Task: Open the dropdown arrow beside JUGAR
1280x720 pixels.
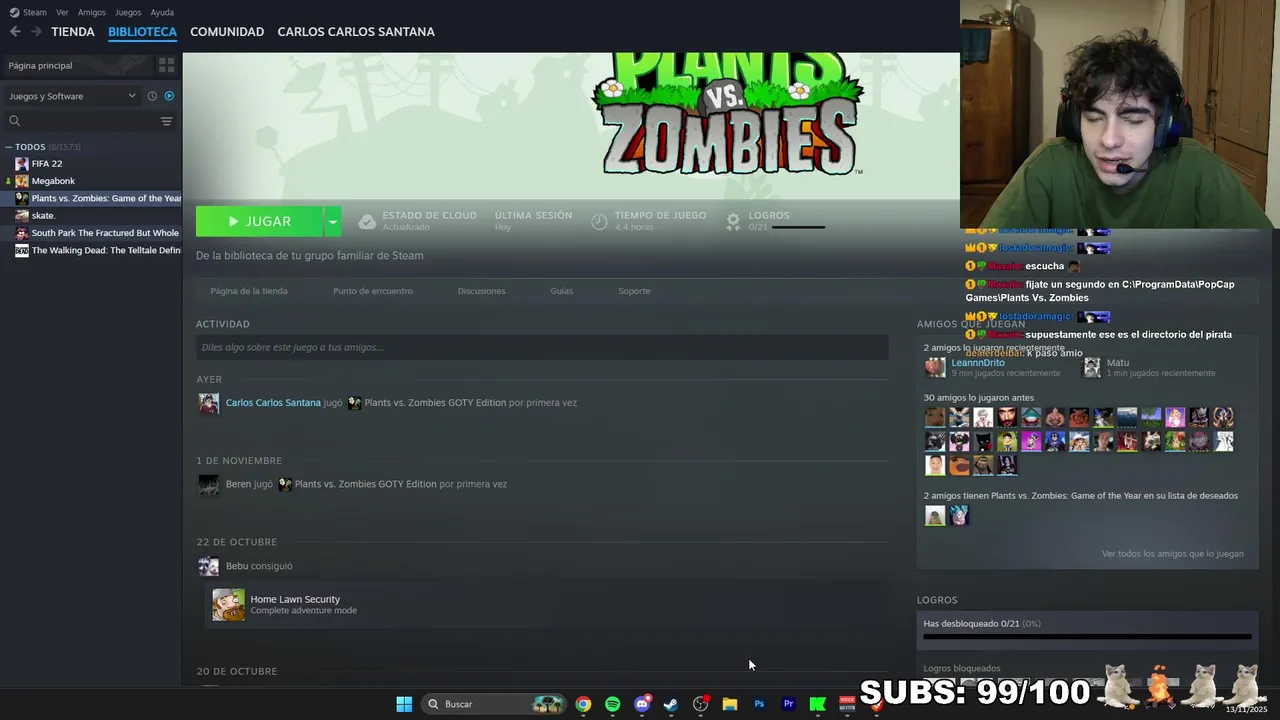Action: click(x=333, y=221)
